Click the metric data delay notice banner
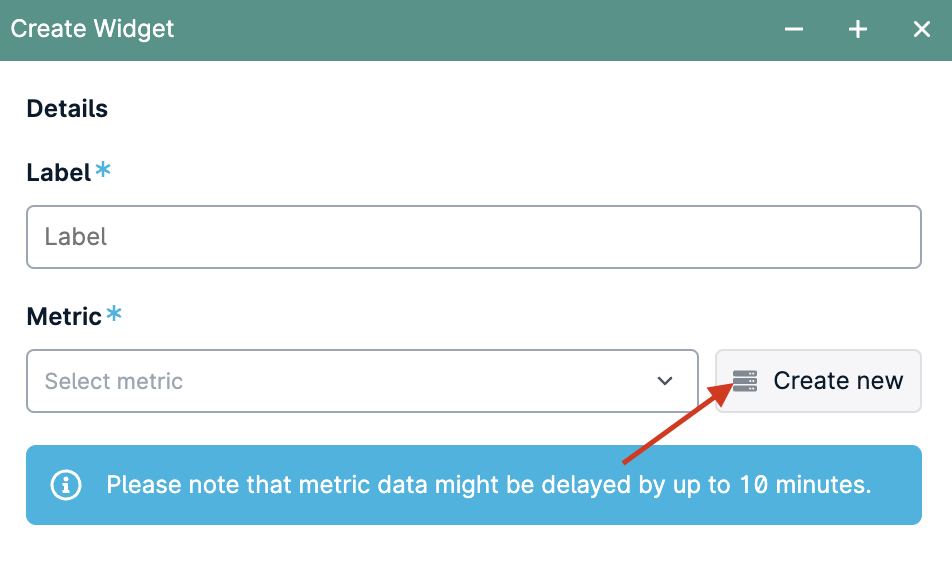This screenshot has height=564, width=952. 474,485
